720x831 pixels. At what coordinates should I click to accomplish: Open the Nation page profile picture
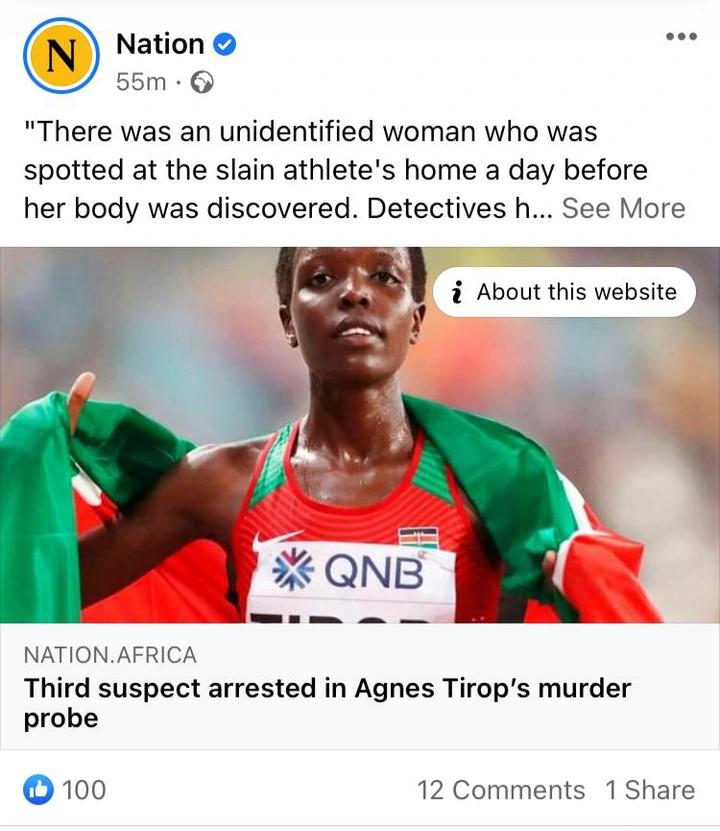point(61,56)
